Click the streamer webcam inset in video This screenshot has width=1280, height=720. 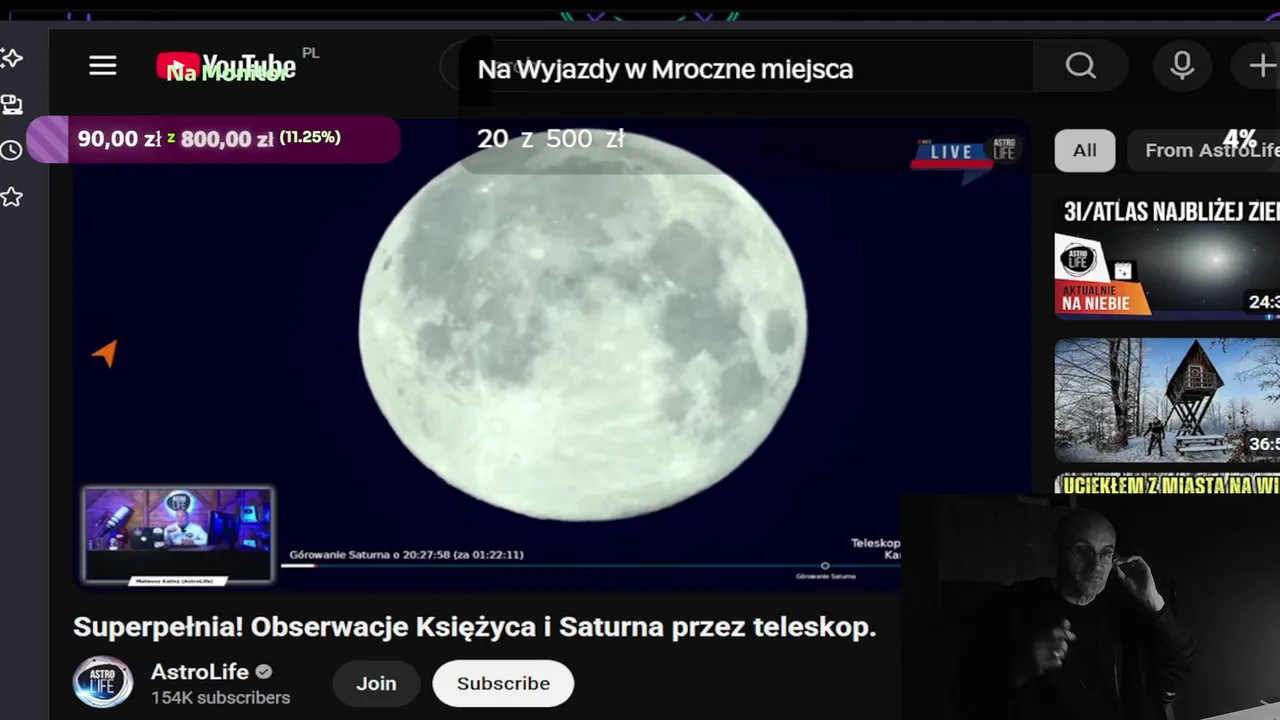pos(178,536)
